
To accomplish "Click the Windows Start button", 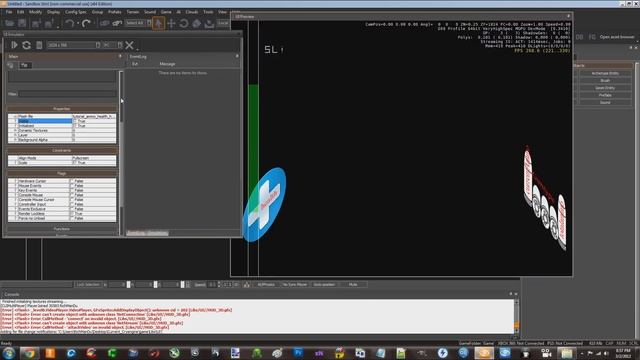I will (x=9, y=353).
